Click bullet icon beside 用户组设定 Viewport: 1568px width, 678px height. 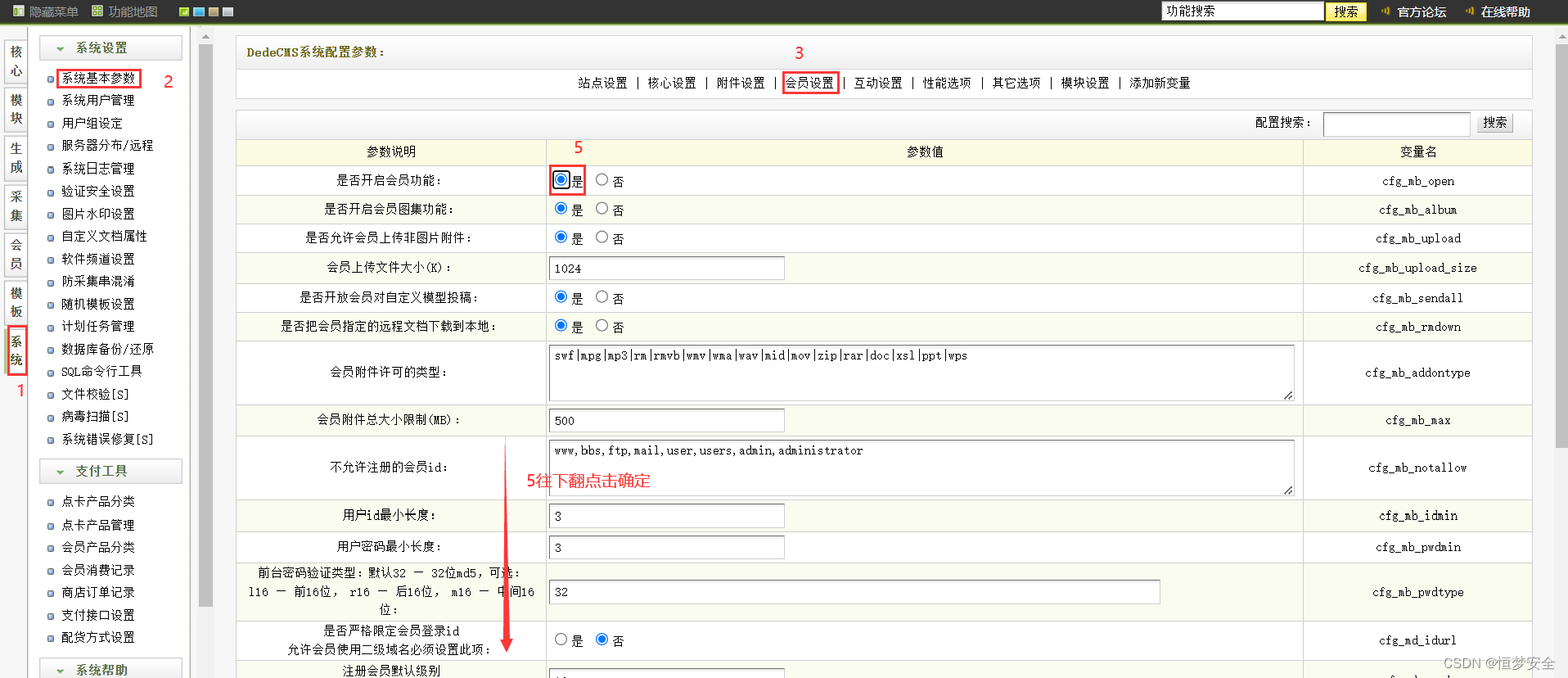pos(51,124)
